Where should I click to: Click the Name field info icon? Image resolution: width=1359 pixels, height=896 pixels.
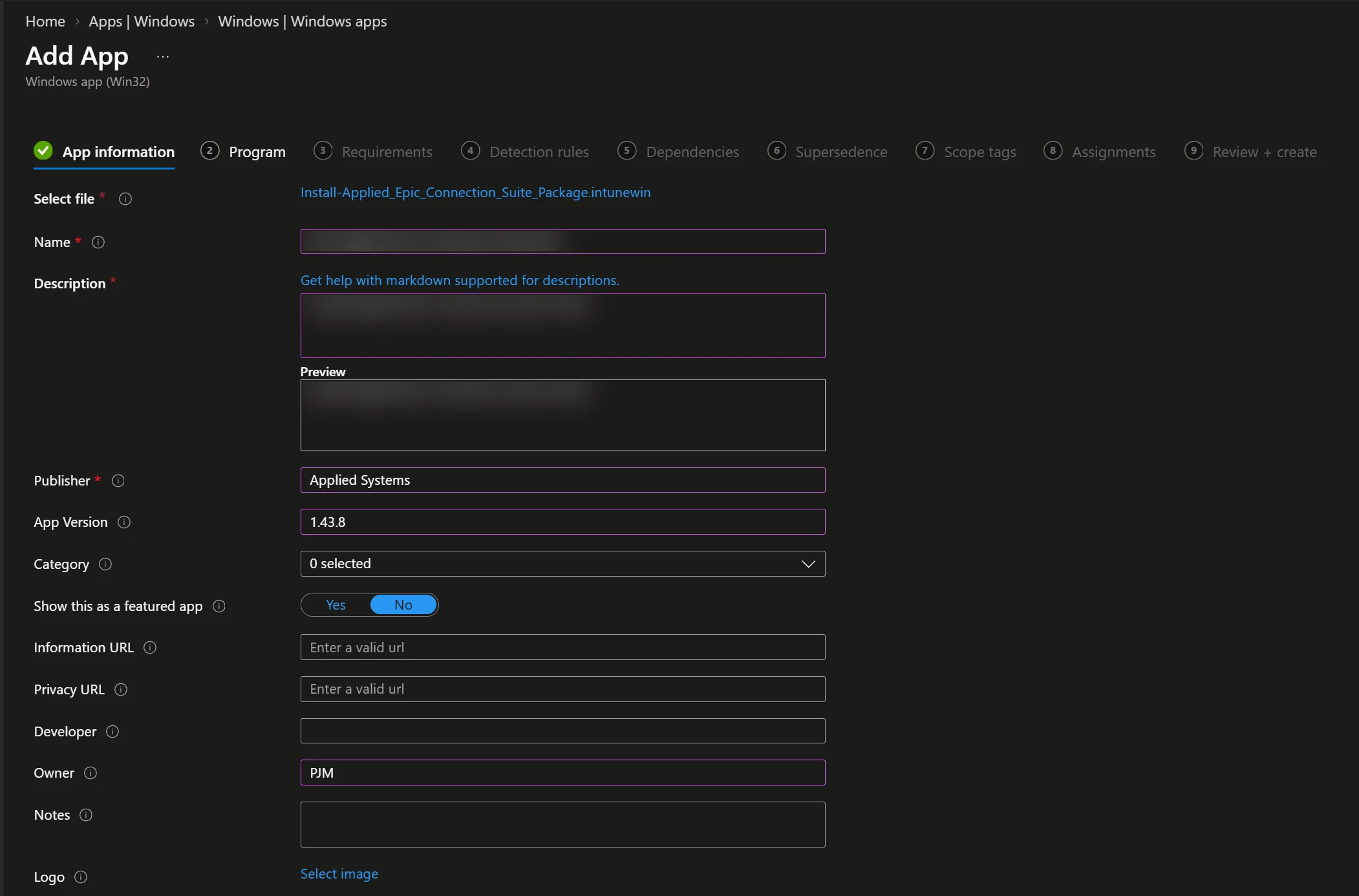[98, 242]
